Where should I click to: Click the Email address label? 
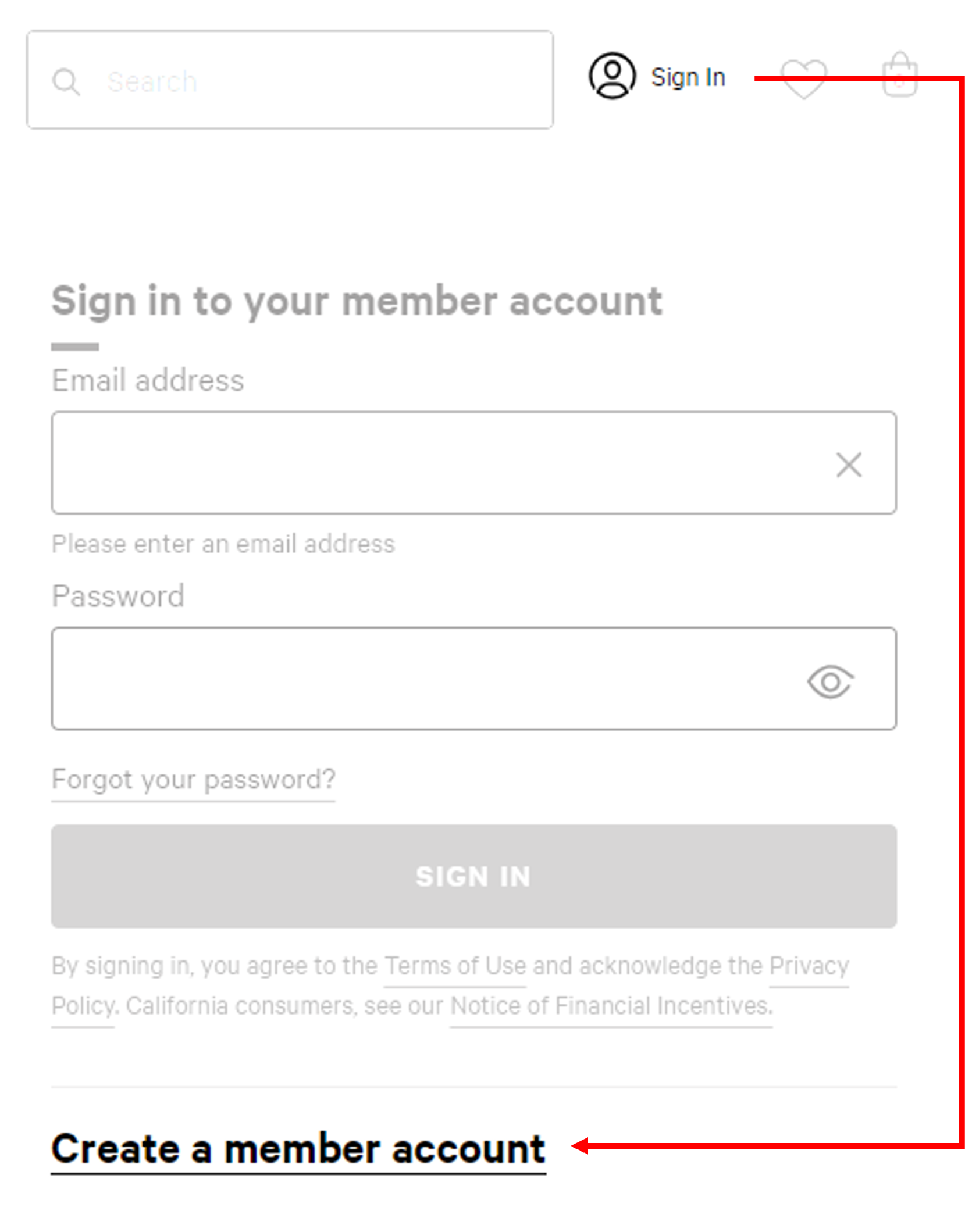tap(148, 381)
